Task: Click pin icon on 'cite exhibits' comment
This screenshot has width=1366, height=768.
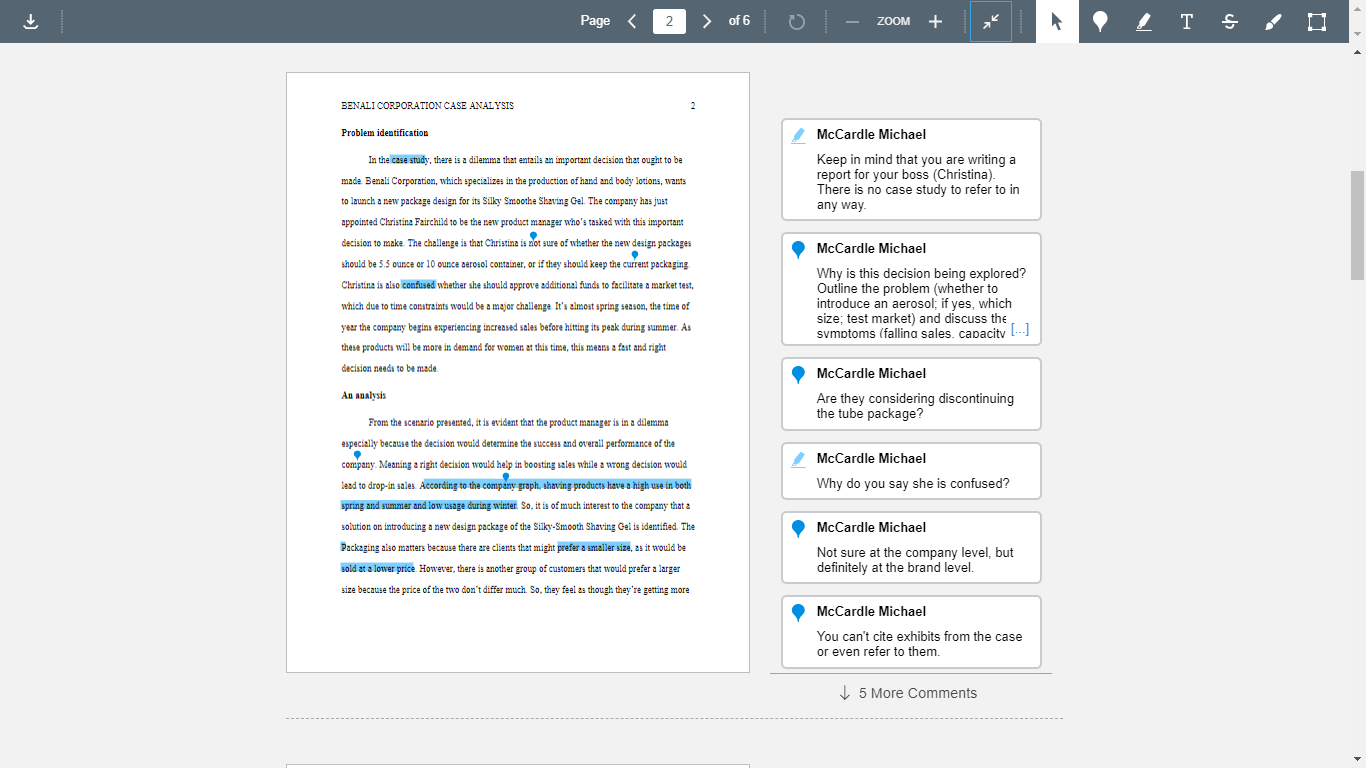Action: point(798,613)
